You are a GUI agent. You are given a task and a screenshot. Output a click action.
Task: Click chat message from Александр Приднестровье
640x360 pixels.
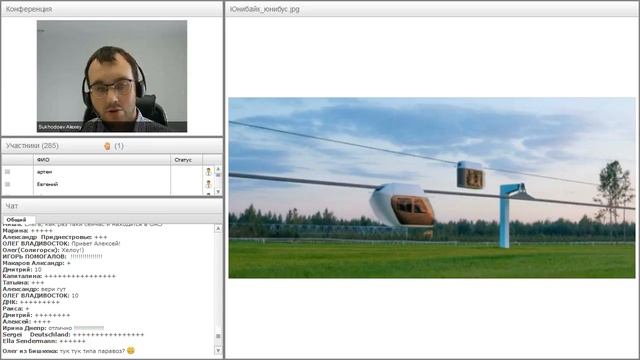coord(55,237)
